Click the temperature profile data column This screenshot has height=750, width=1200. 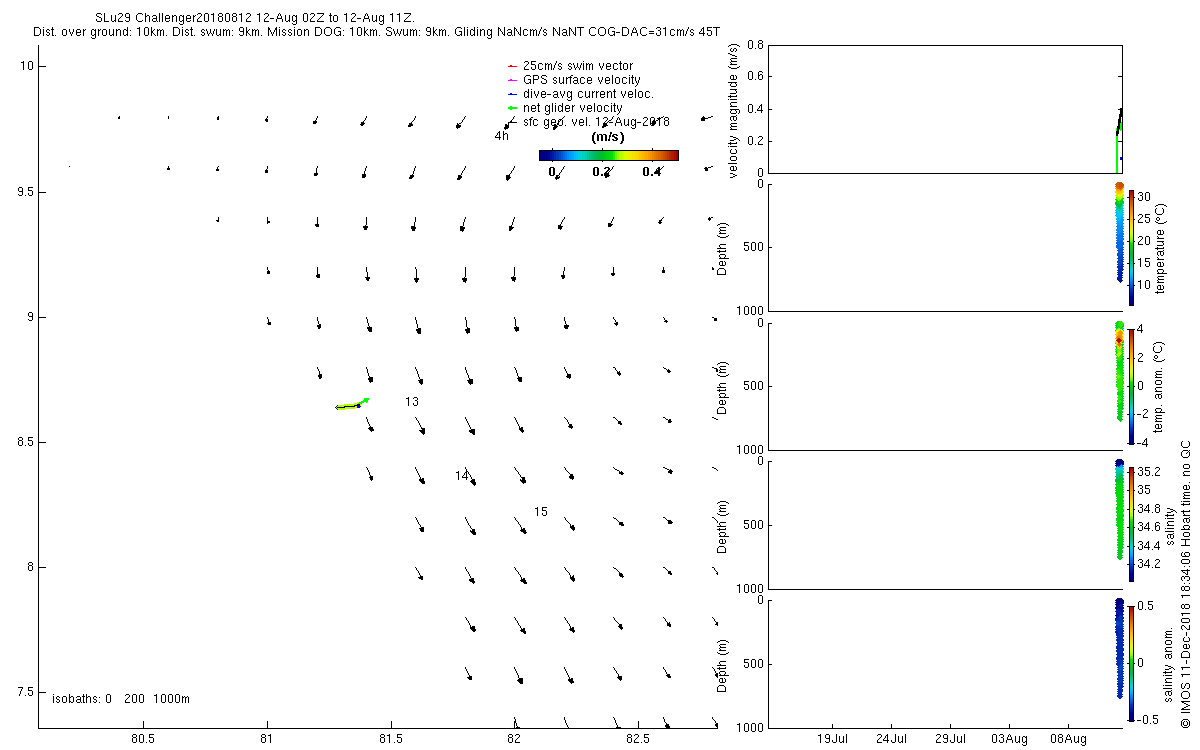pyautogui.click(x=1120, y=233)
